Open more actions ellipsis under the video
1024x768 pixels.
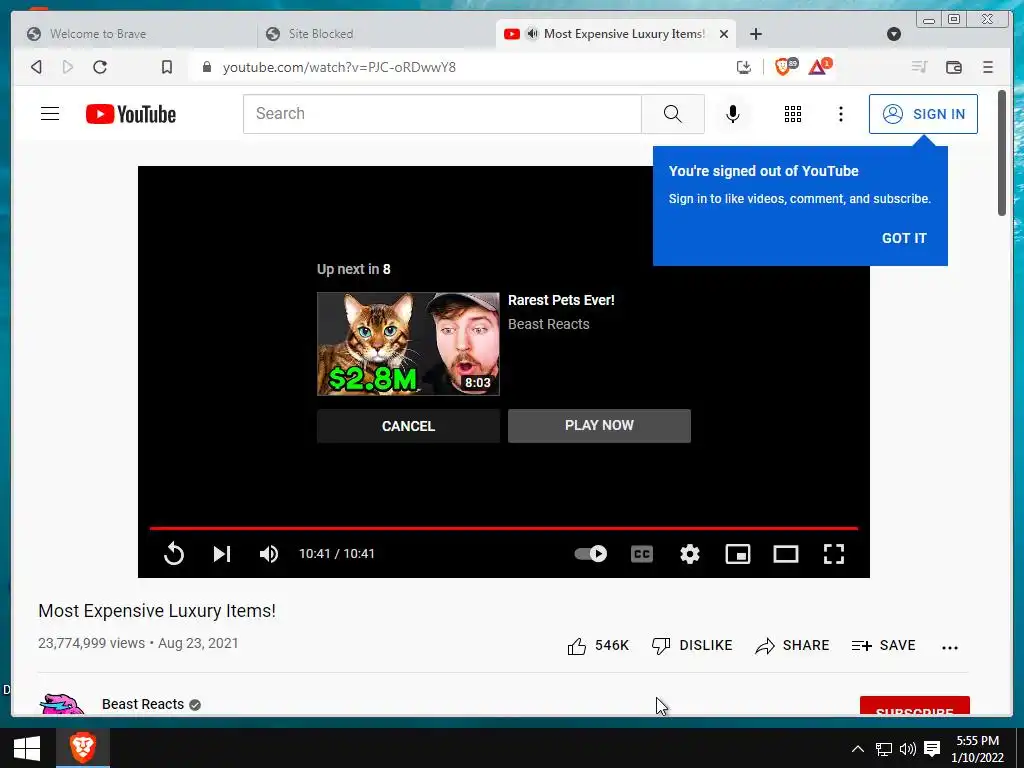coord(950,647)
